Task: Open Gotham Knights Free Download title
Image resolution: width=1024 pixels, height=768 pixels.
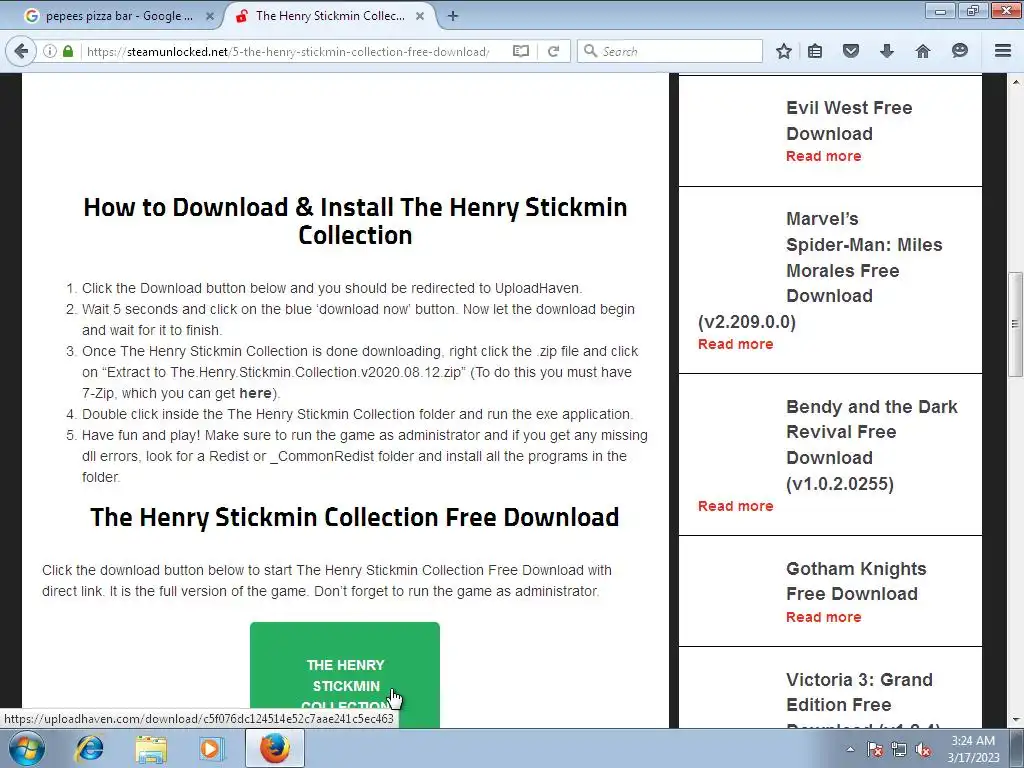Action: pyautogui.click(x=856, y=581)
